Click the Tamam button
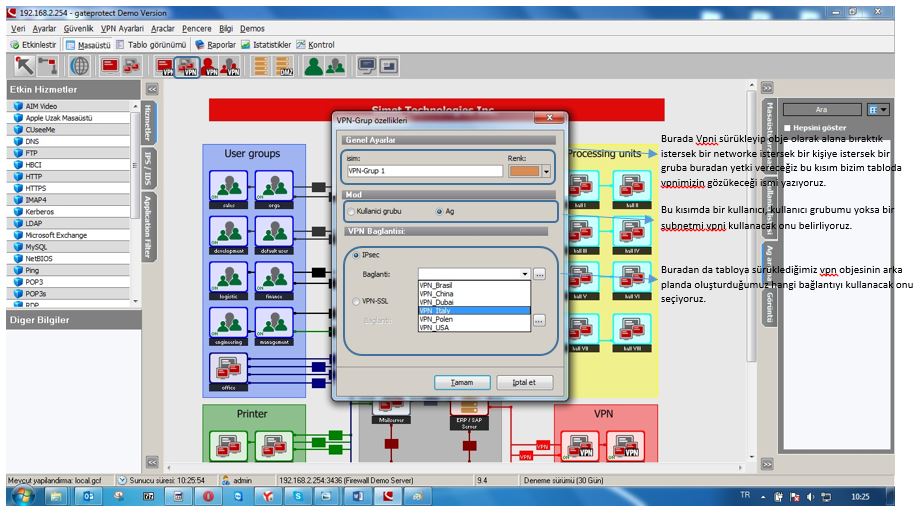Viewport: 921px width, 516px height. [461, 383]
